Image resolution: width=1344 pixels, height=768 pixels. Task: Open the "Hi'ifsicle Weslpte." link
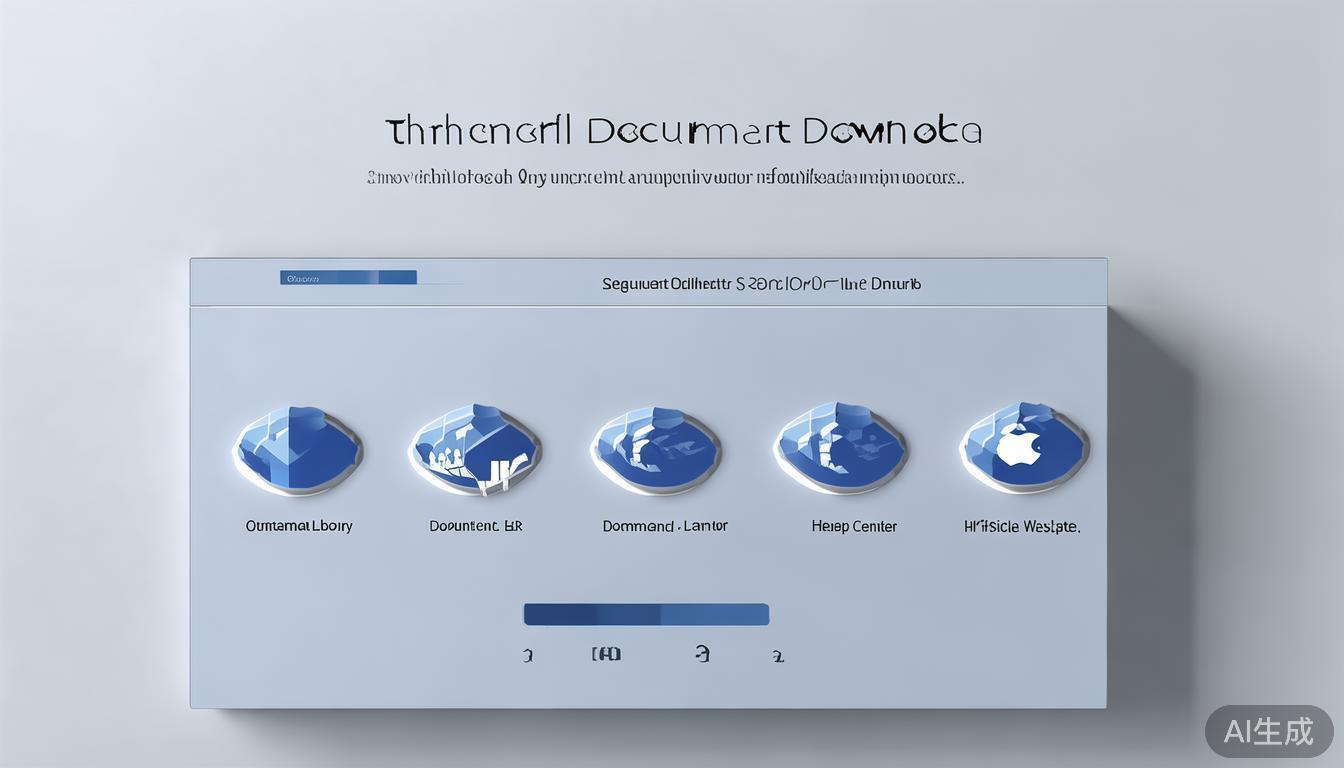1022,526
